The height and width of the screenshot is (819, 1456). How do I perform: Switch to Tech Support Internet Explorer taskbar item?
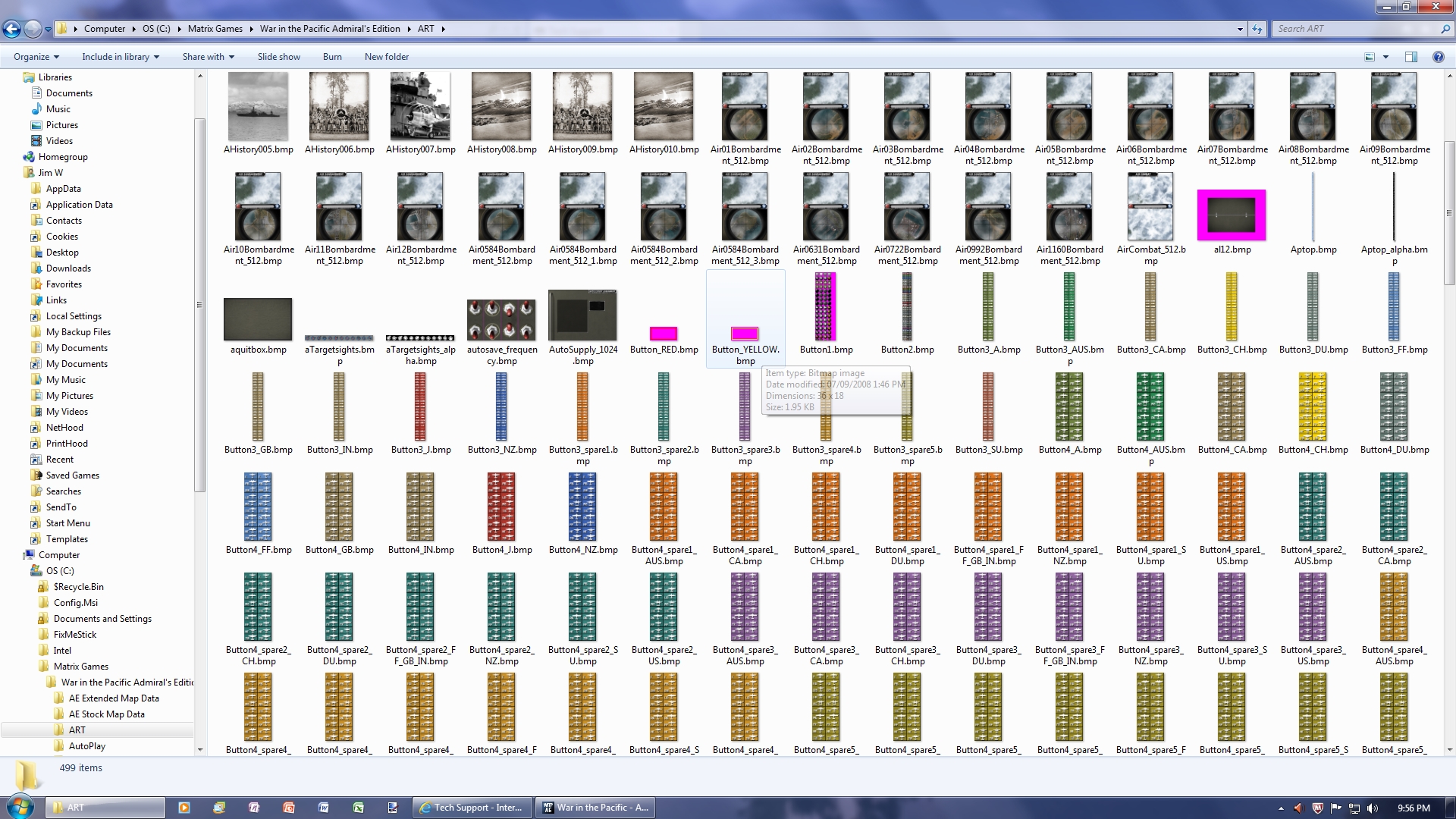point(472,808)
